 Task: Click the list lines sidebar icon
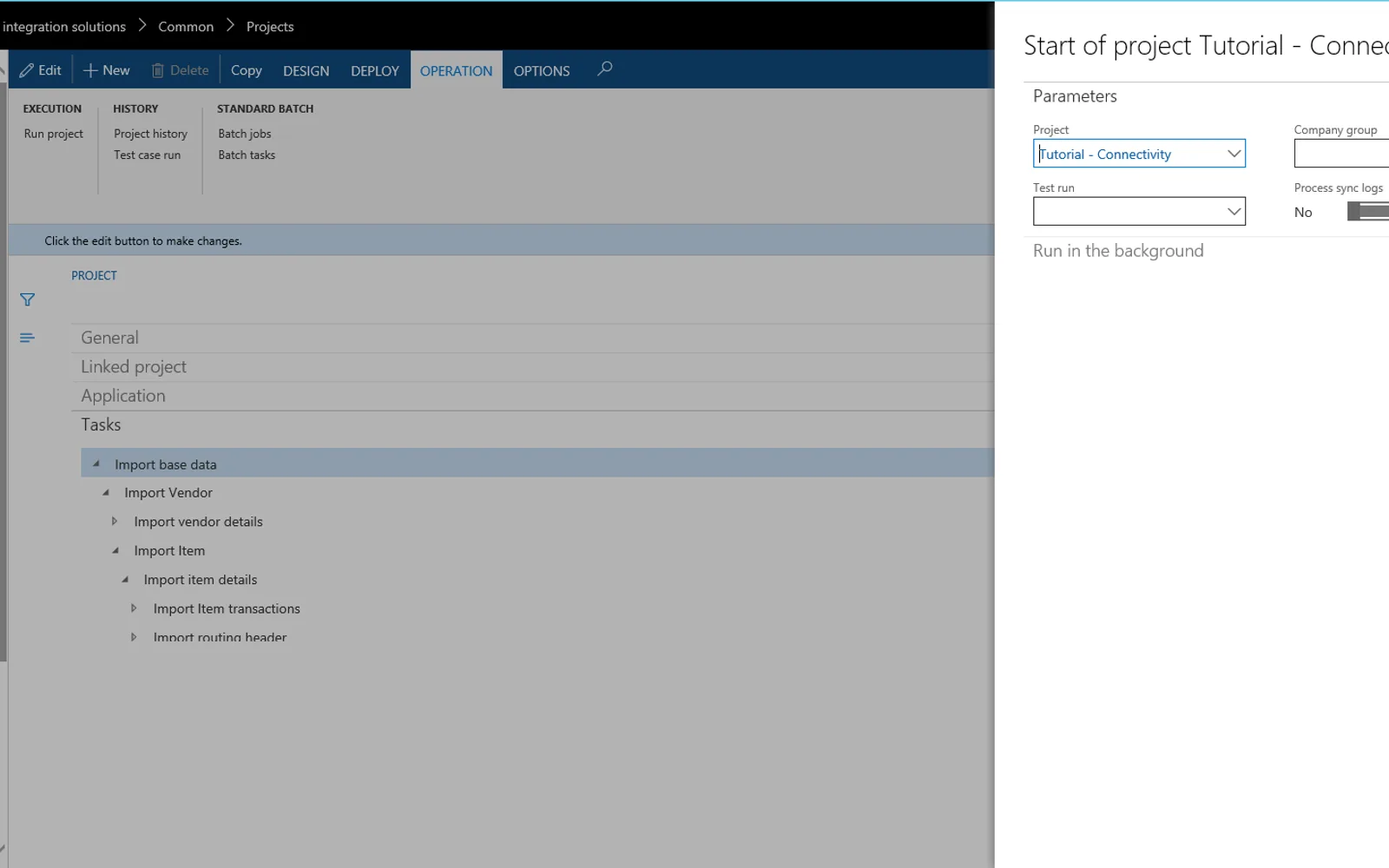(x=27, y=338)
